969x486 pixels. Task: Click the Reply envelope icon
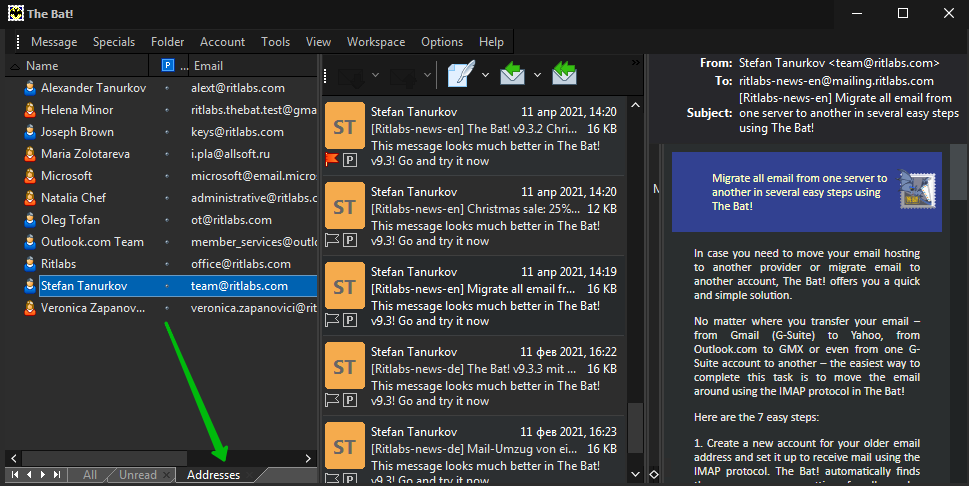512,74
